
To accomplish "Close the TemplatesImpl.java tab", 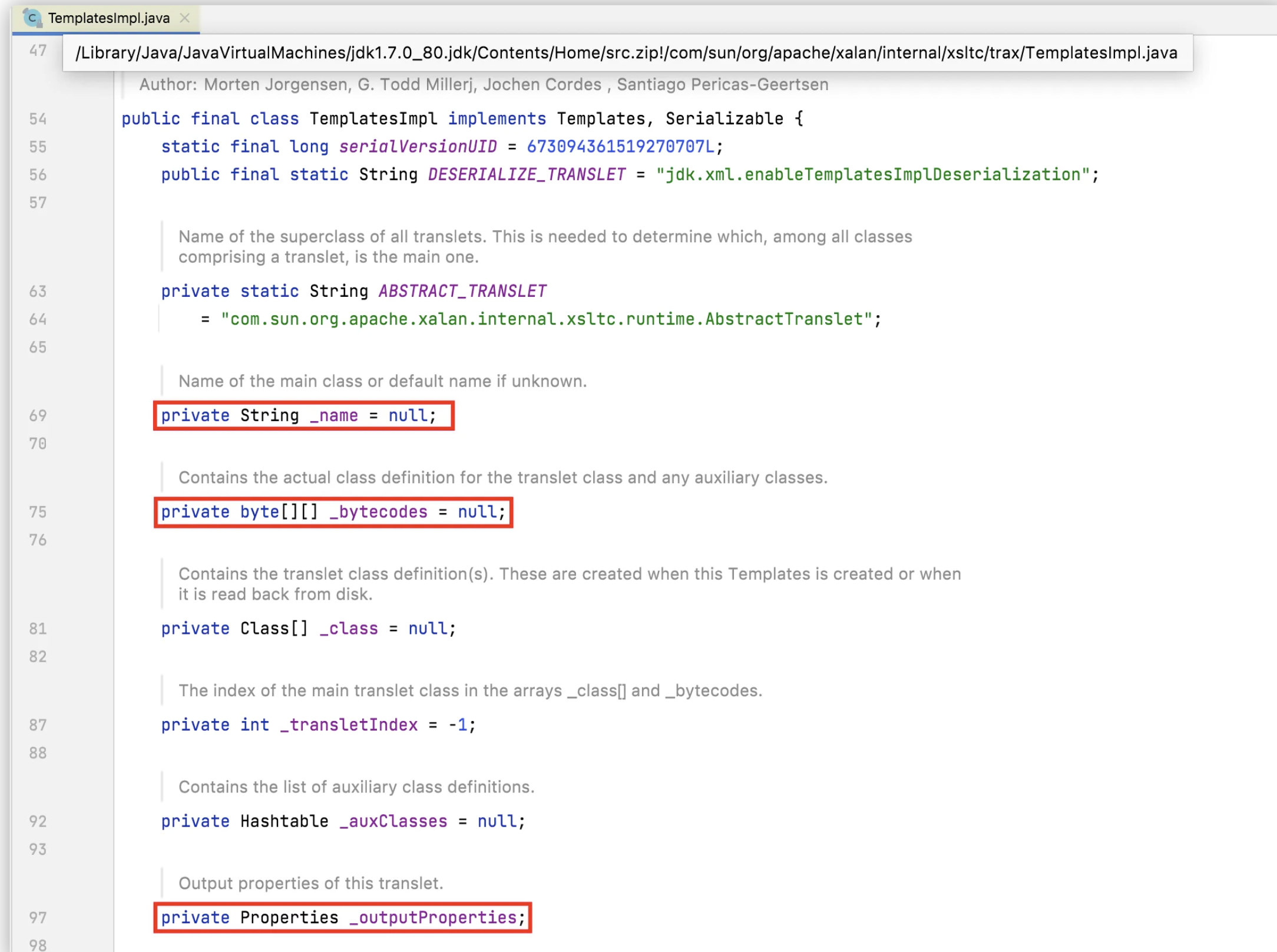I will tap(185, 18).
